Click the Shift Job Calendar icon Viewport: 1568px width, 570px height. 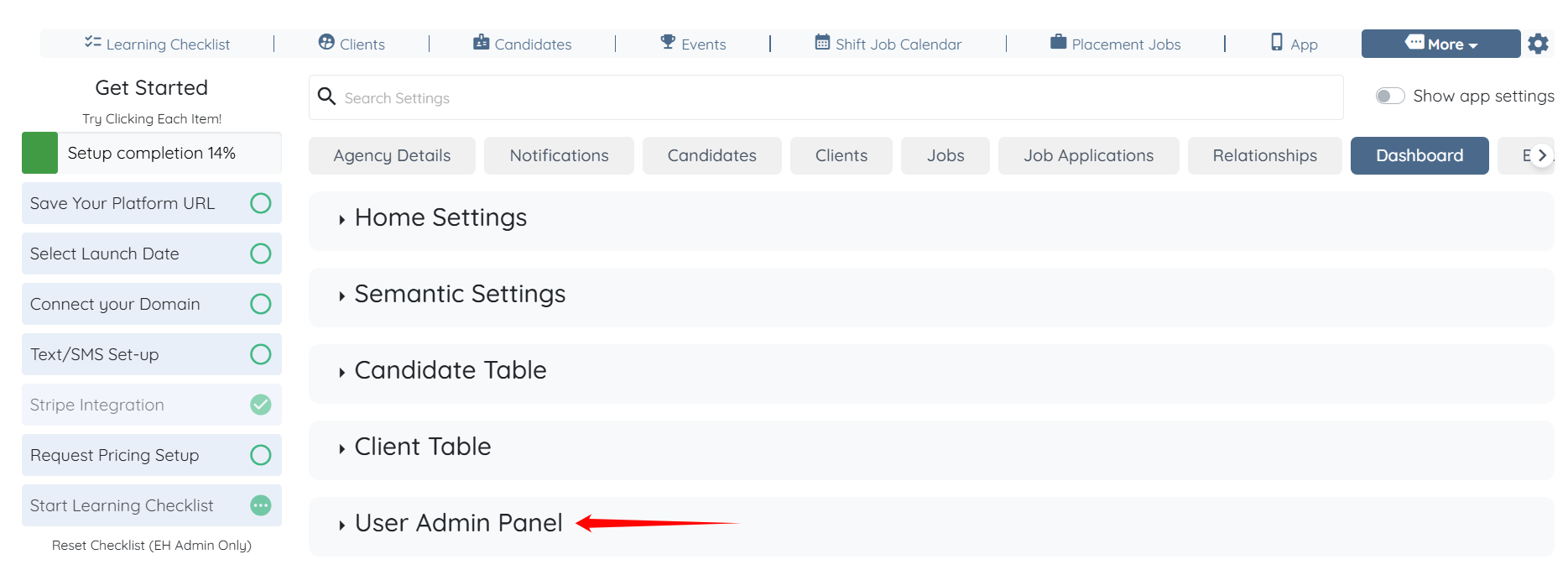click(x=822, y=43)
